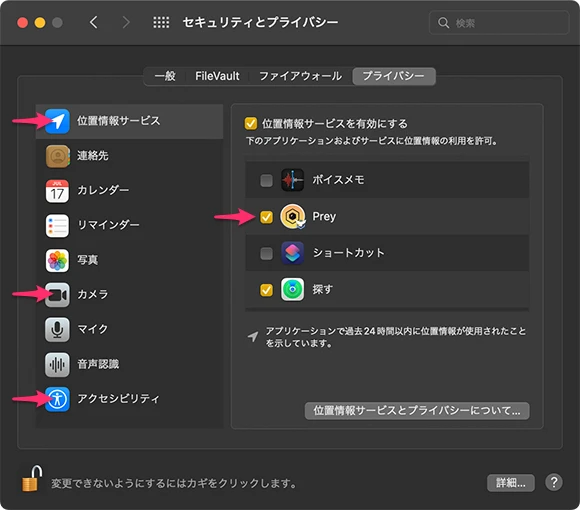The height and width of the screenshot is (510, 580).
Task: Select Speech Recognition (音声認識) icon
Action: pyautogui.click(x=57, y=364)
